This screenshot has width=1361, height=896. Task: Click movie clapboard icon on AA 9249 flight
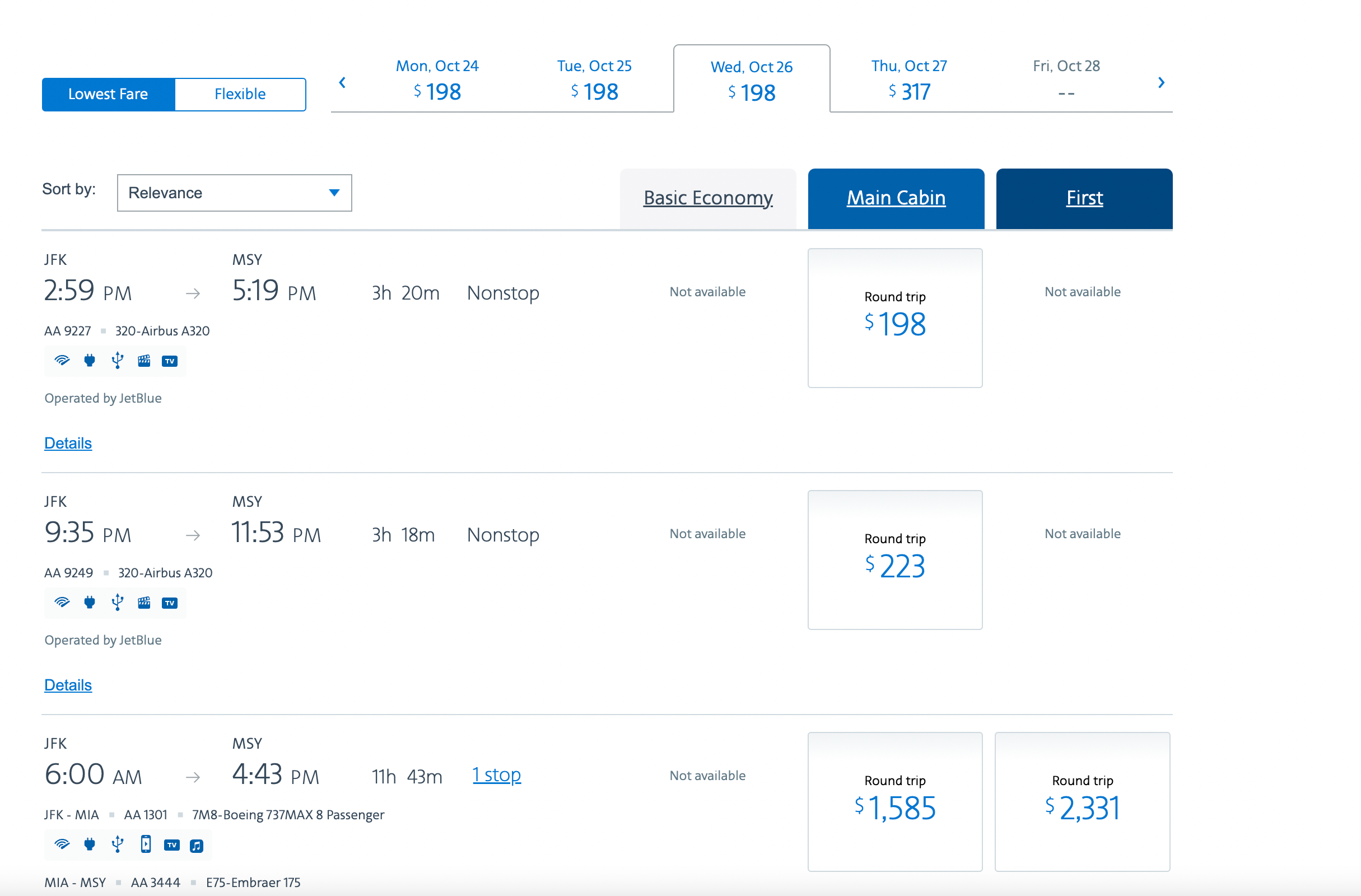click(x=144, y=602)
